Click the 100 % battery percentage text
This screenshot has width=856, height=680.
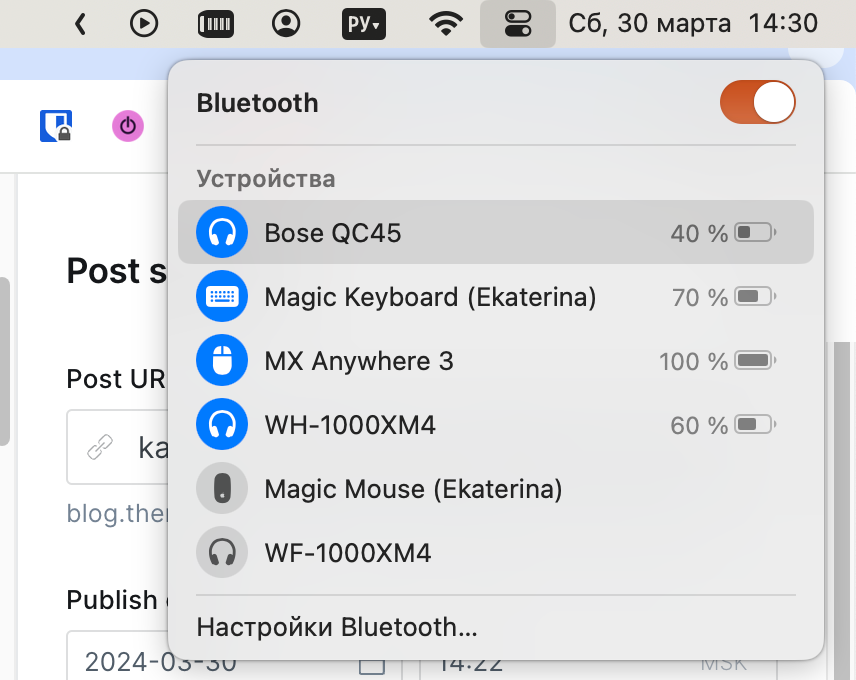pos(693,361)
